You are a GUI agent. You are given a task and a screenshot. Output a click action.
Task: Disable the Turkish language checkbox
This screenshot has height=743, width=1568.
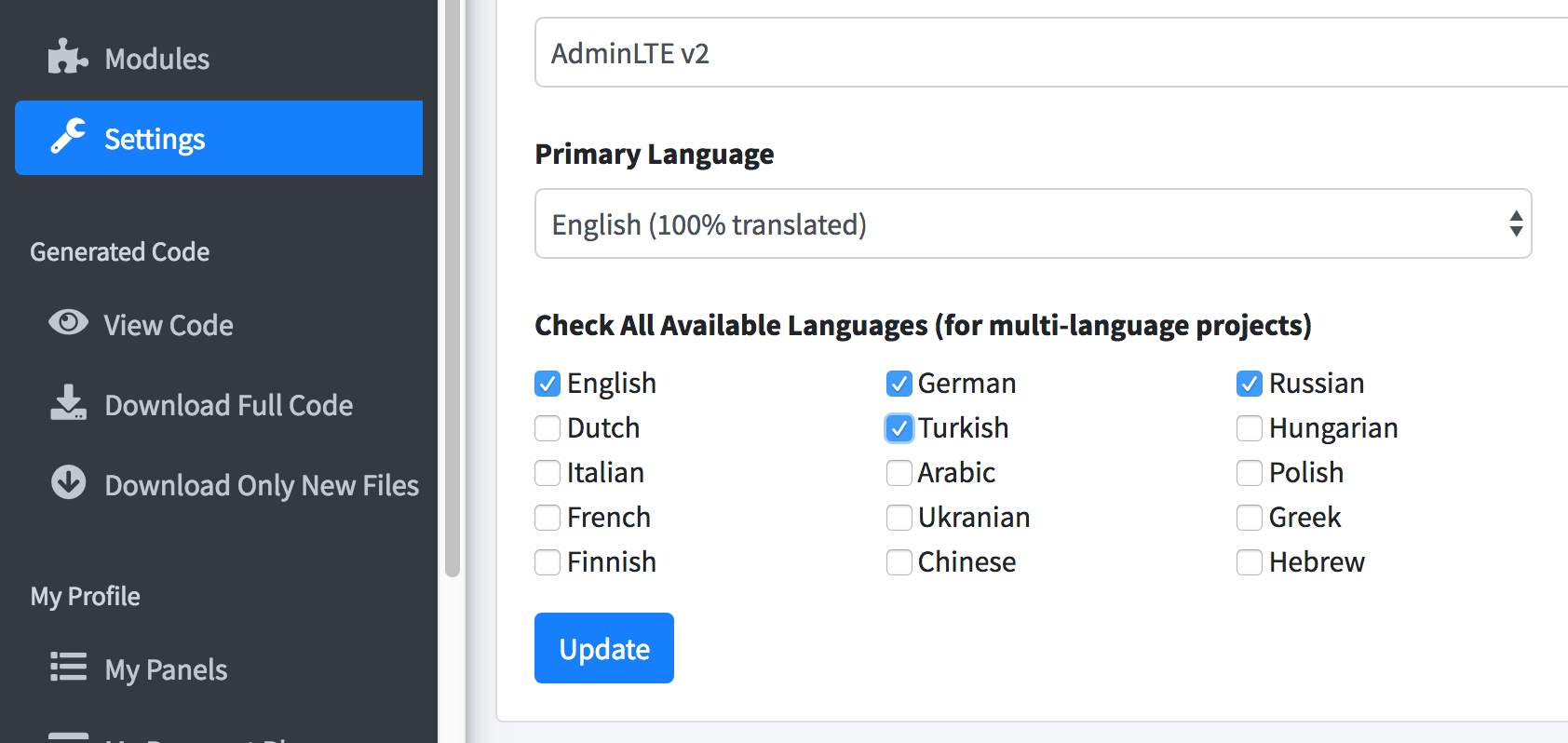899,428
